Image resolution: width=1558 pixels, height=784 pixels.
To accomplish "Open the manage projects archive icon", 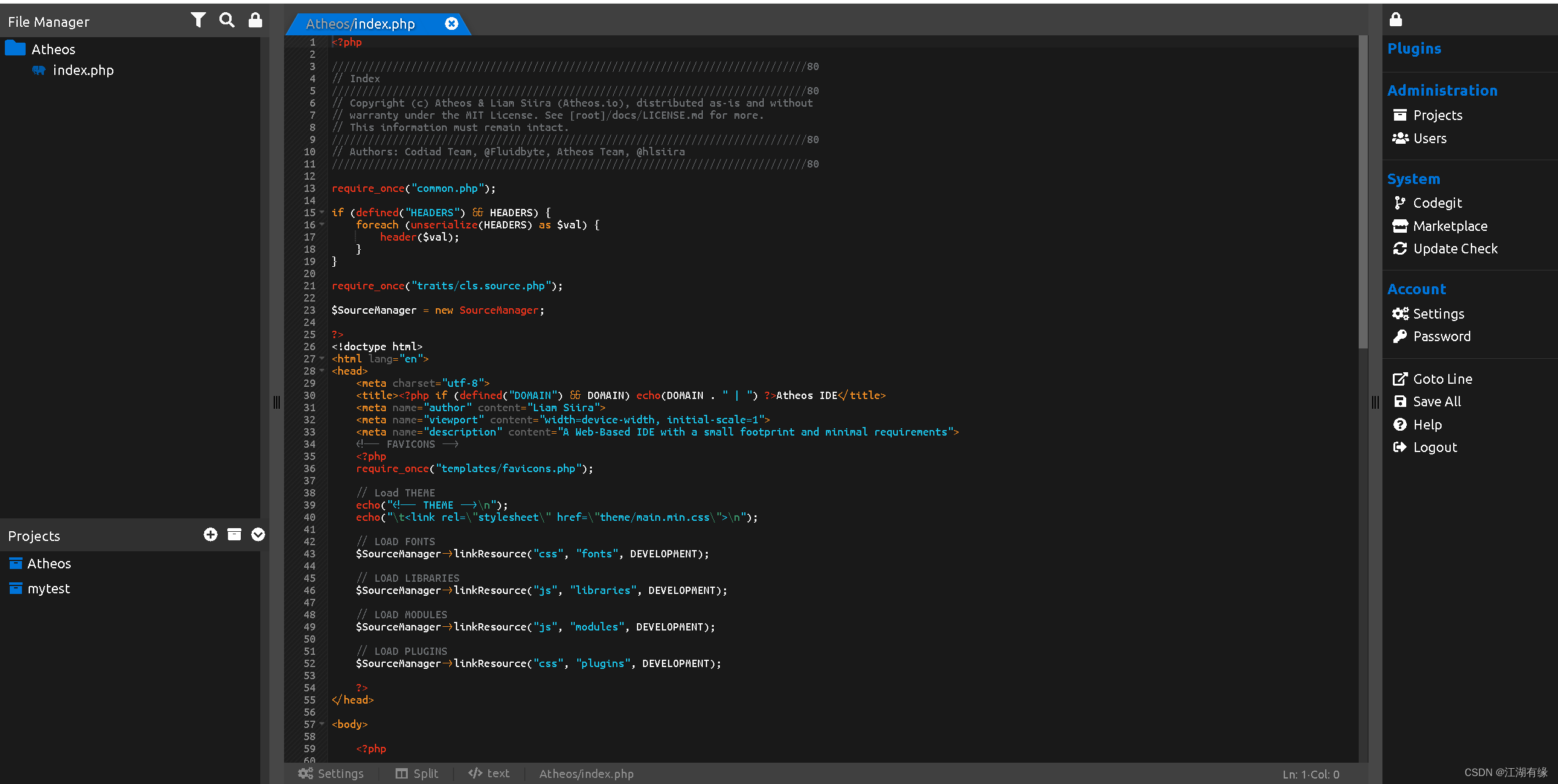I will [x=234, y=535].
